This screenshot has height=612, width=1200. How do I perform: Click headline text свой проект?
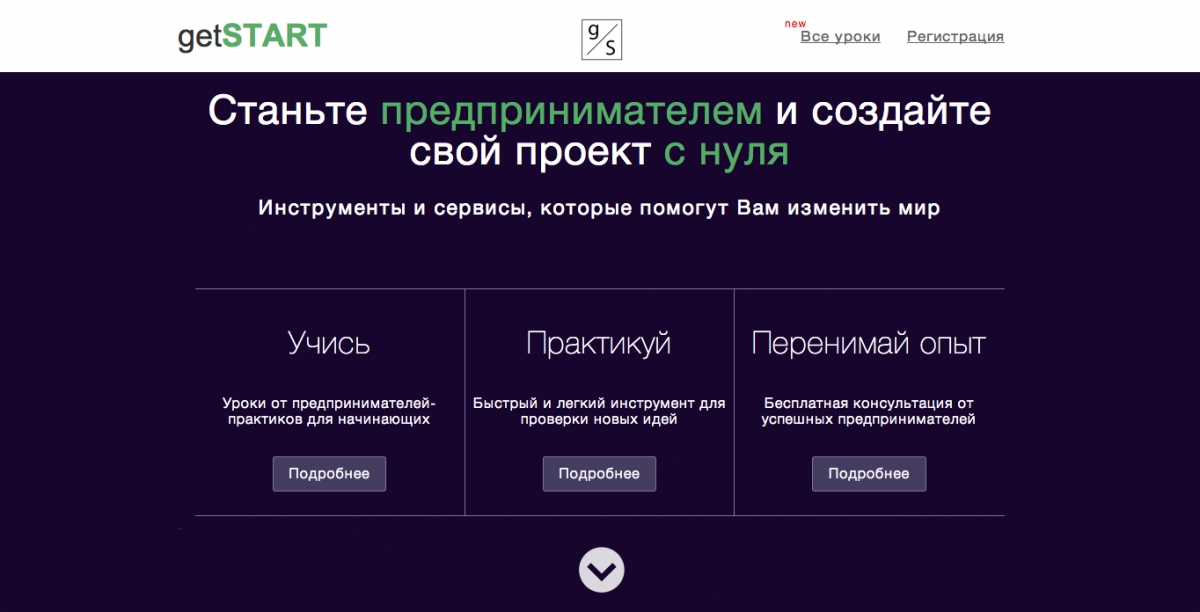(x=531, y=152)
